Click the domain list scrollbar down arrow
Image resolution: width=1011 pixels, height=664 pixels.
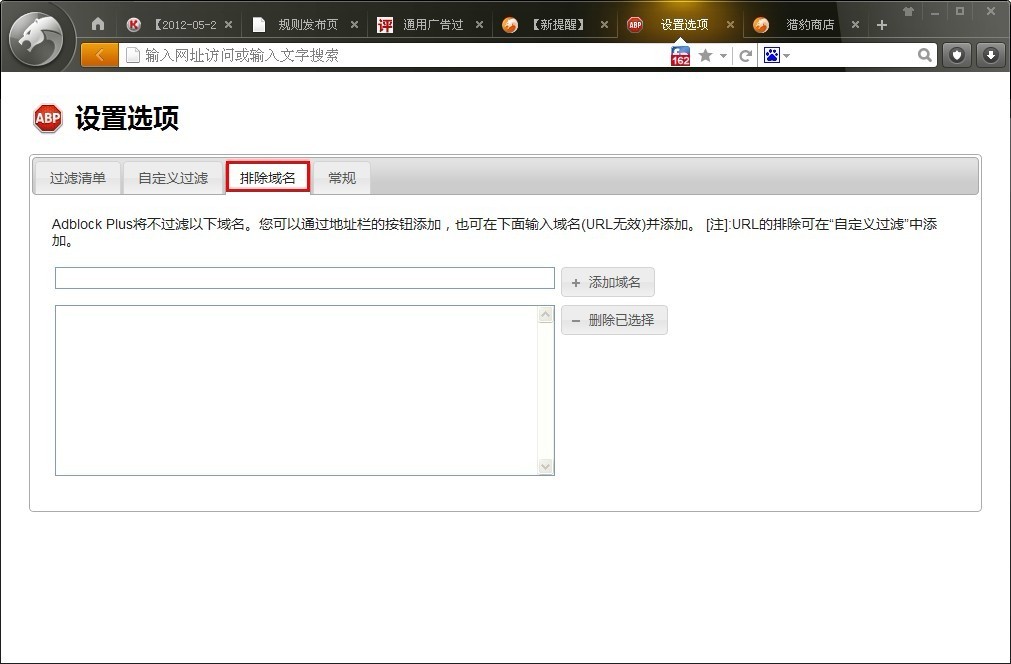pyautogui.click(x=545, y=467)
